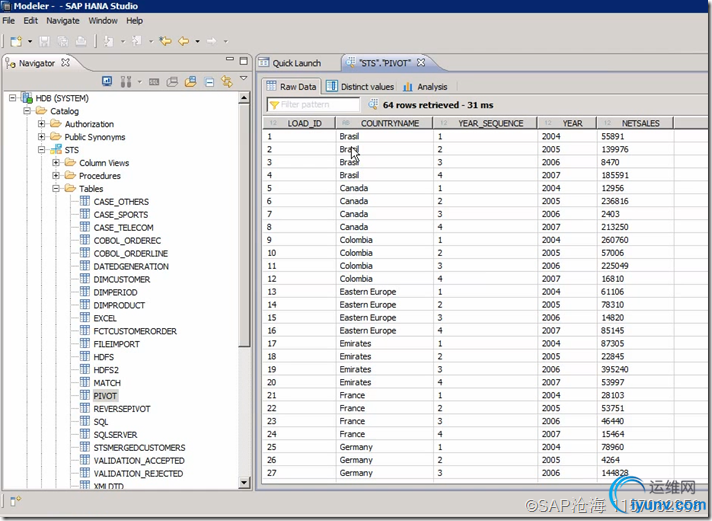Open the Administration monitor icon in Navigator
This screenshot has width=712, height=521.
click(107, 81)
